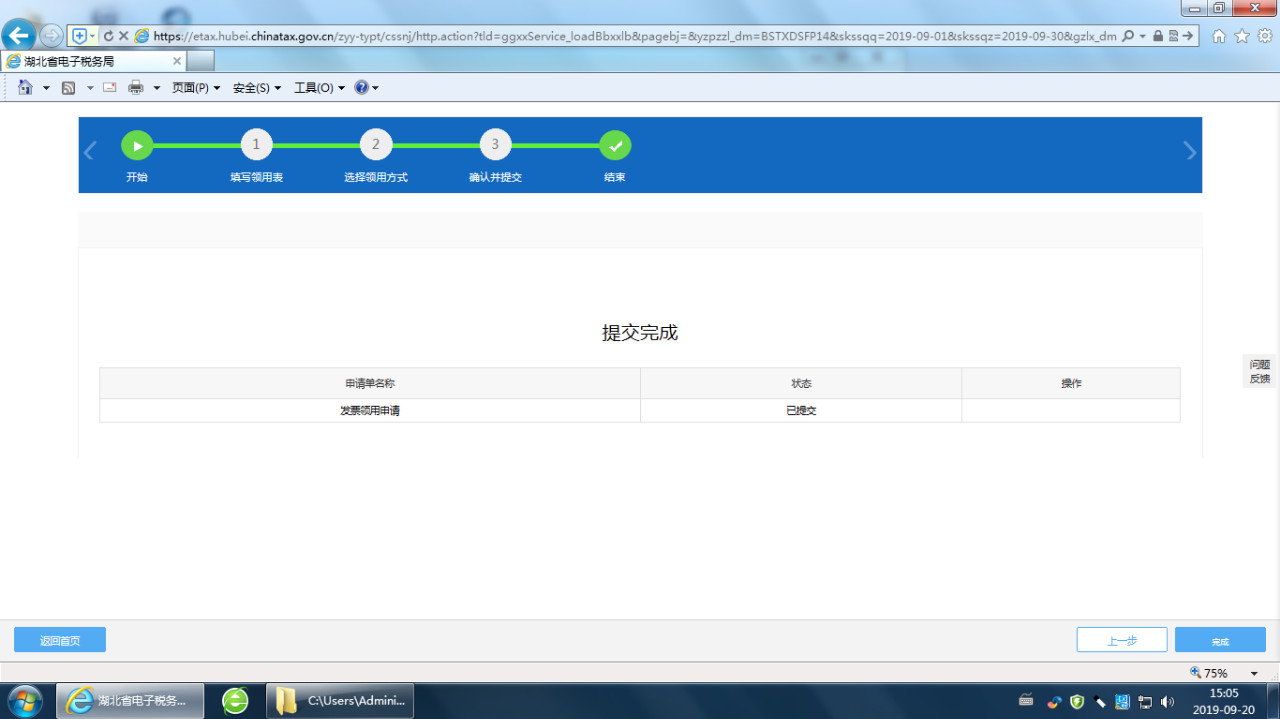Viewport: 1280px width, 719px height.
Task: Open the 页面(P) menu
Action: coord(196,88)
